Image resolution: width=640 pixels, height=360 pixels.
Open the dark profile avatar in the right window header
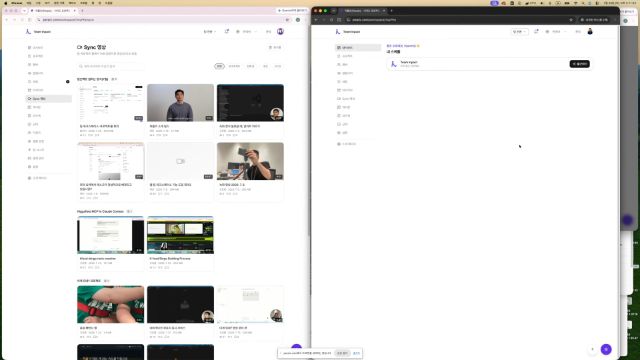(590, 31)
